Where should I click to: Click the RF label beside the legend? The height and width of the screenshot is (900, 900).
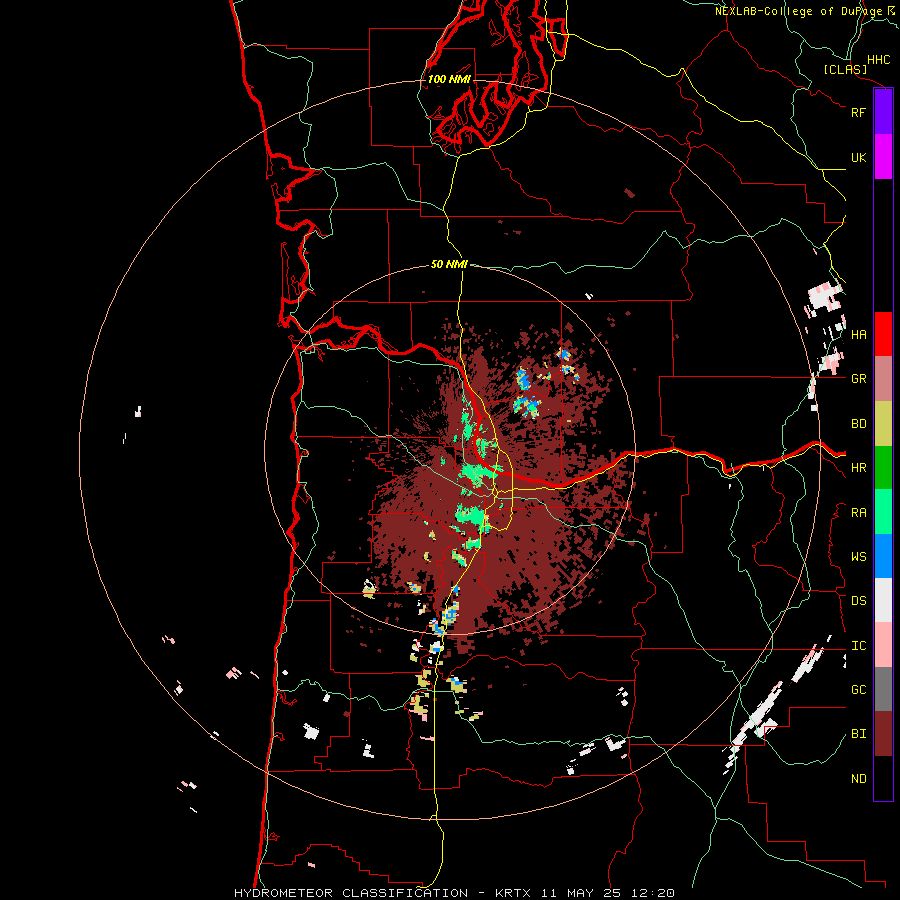click(858, 112)
